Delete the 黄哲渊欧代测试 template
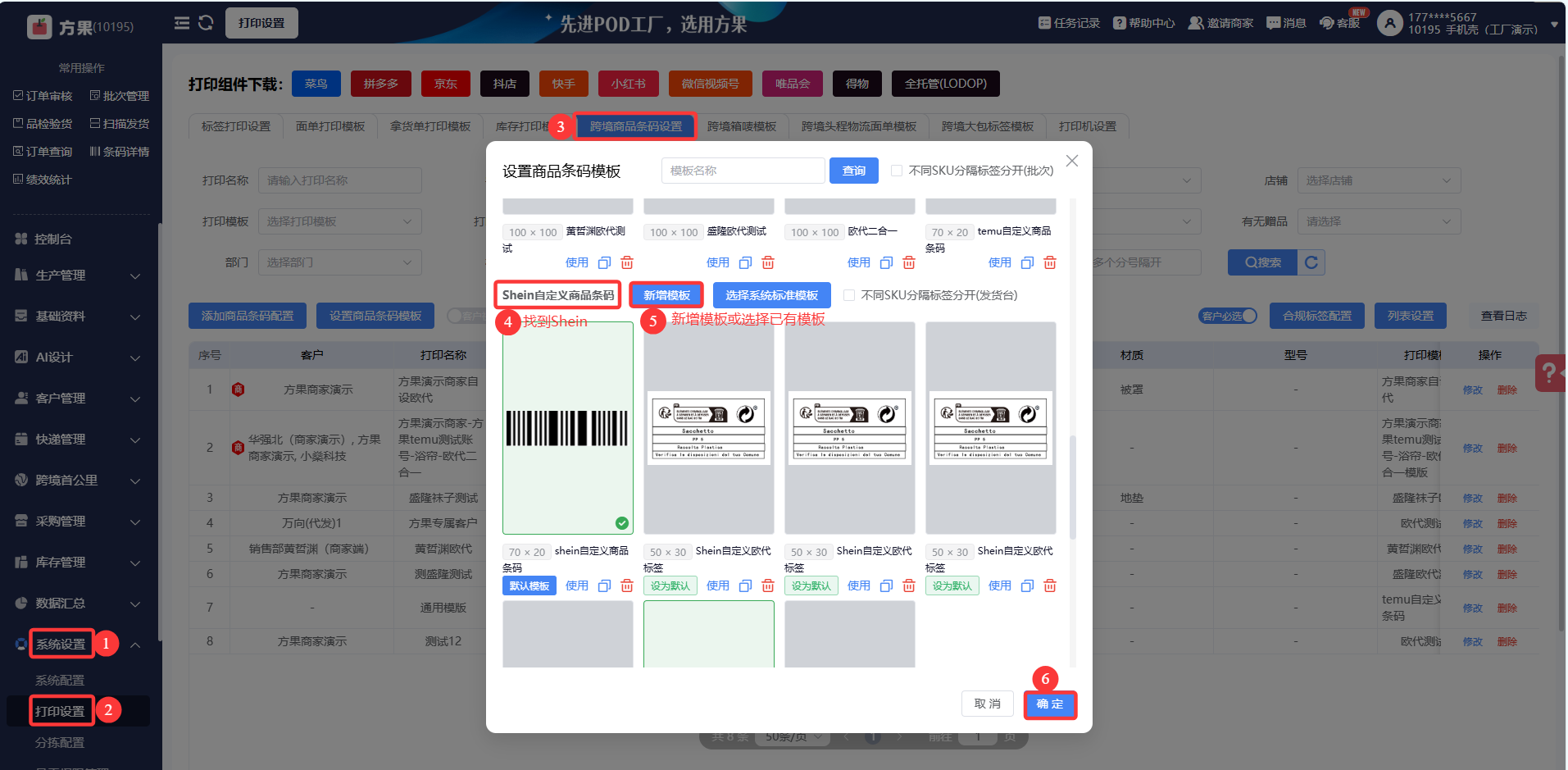The height and width of the screenshot is (770, 1568). [x=627, y=262]
